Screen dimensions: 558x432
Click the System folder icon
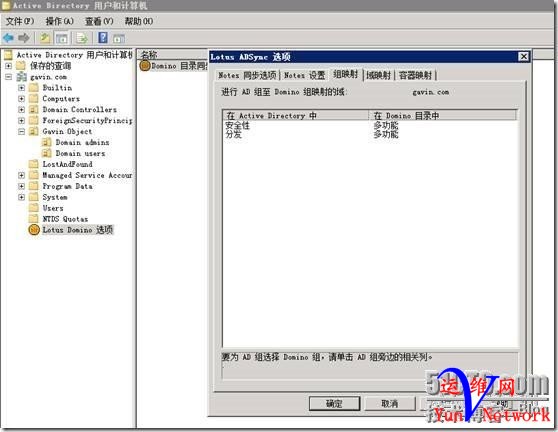click(33, 197)
